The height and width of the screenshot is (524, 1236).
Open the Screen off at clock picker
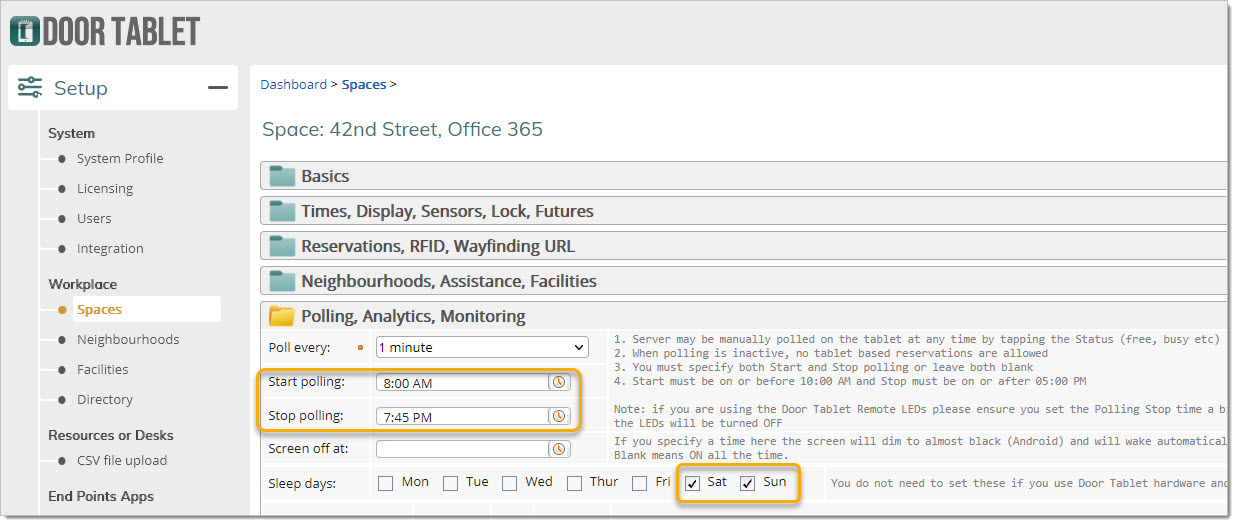point(558,450)
